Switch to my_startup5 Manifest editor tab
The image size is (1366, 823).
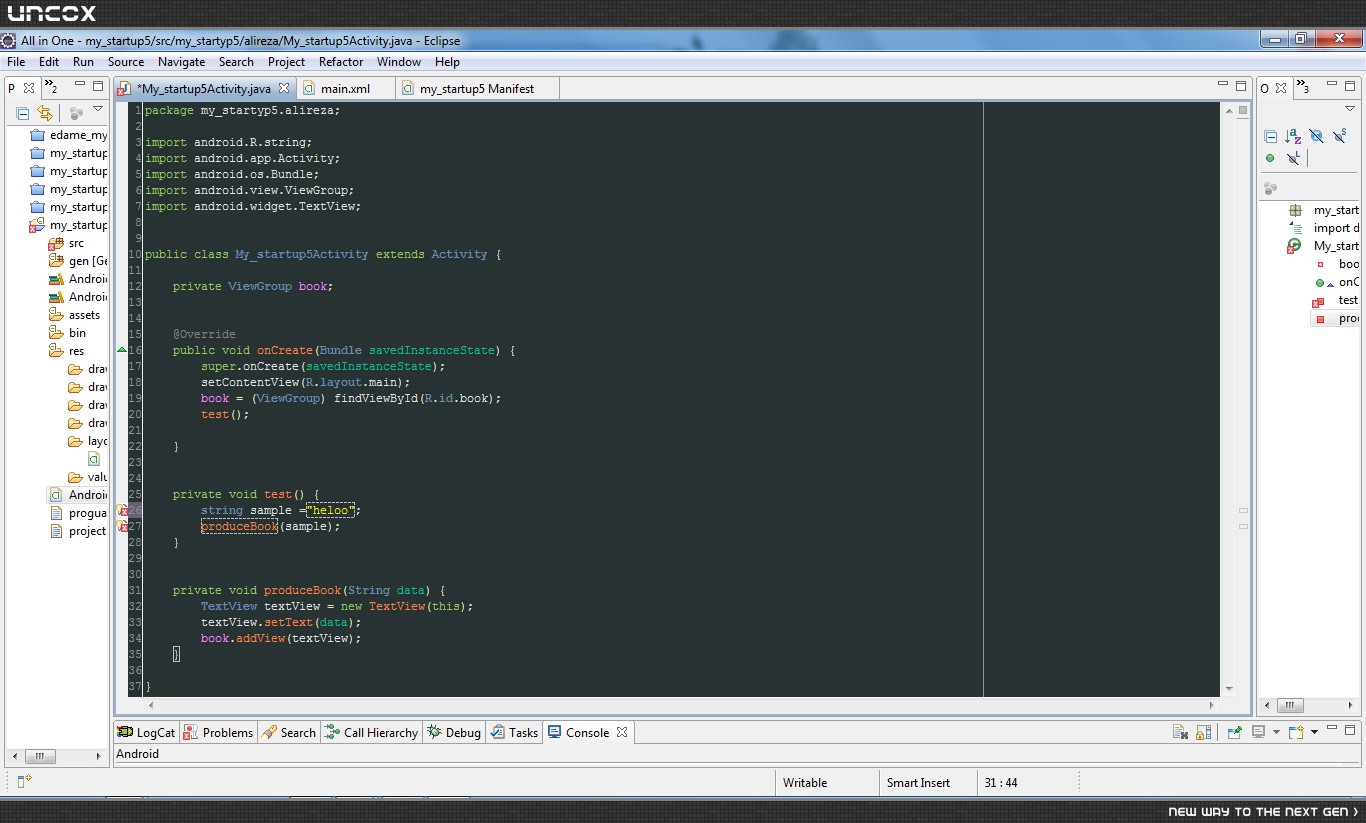click(x=476, y=89)
